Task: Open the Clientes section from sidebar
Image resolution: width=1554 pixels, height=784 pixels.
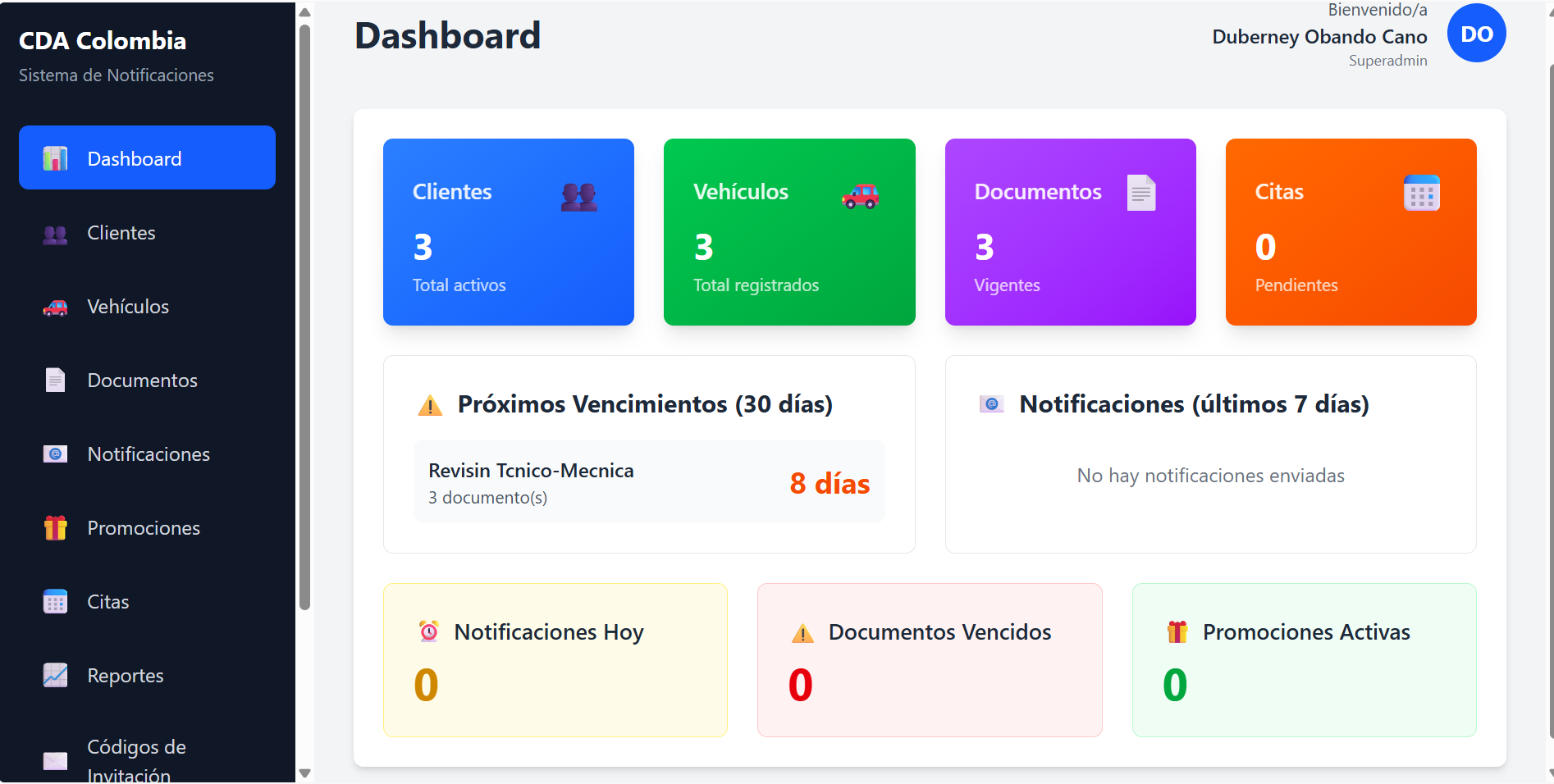Action: click(121, 232)
